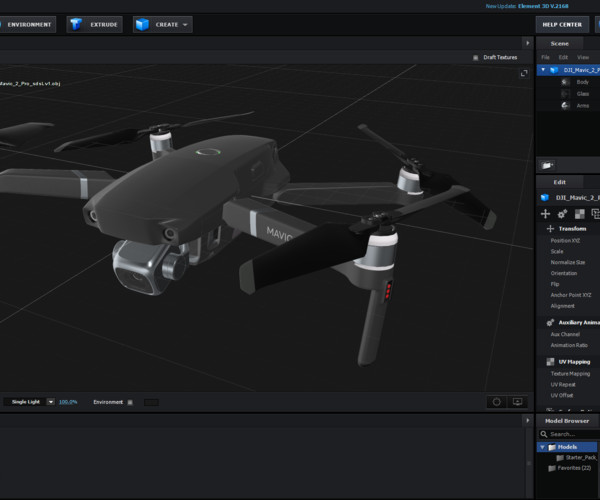Maximize the viewport with the expand icon
600x500 pixels.
[524, 73]
